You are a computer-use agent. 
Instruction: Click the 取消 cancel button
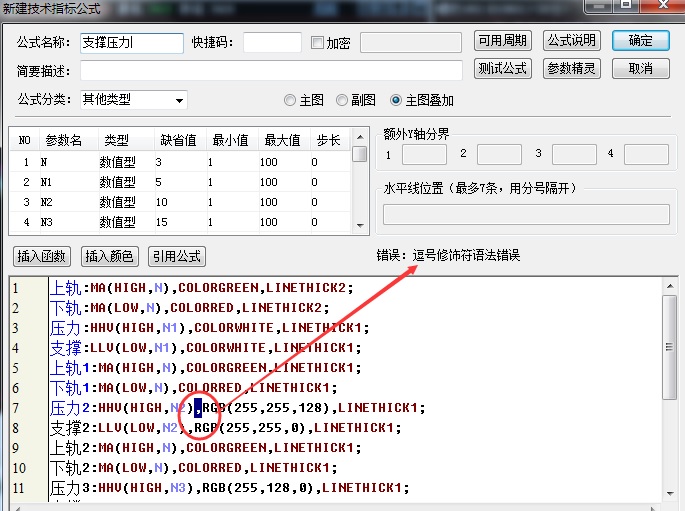[x=640, y=69]
